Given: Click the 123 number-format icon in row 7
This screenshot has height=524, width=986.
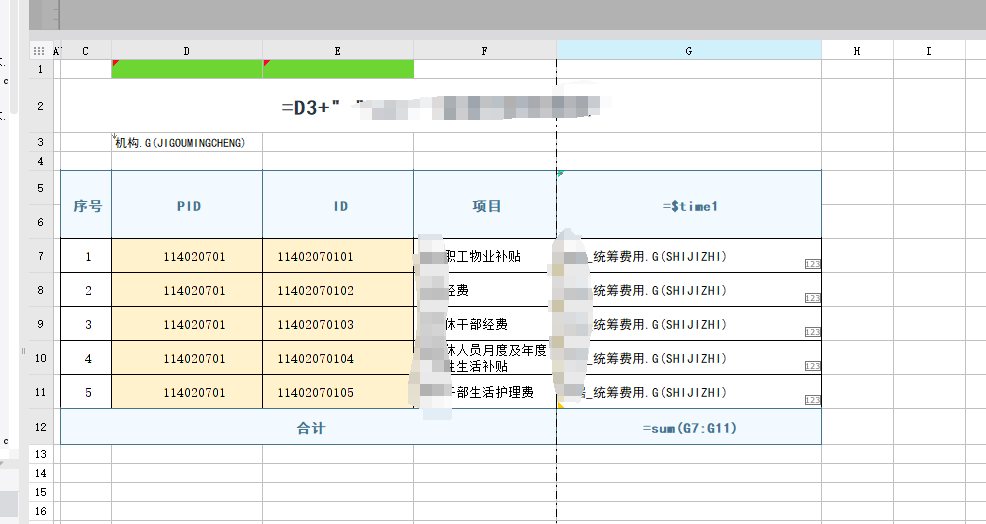Looking at the screenshot, I should tap(812, 264).
